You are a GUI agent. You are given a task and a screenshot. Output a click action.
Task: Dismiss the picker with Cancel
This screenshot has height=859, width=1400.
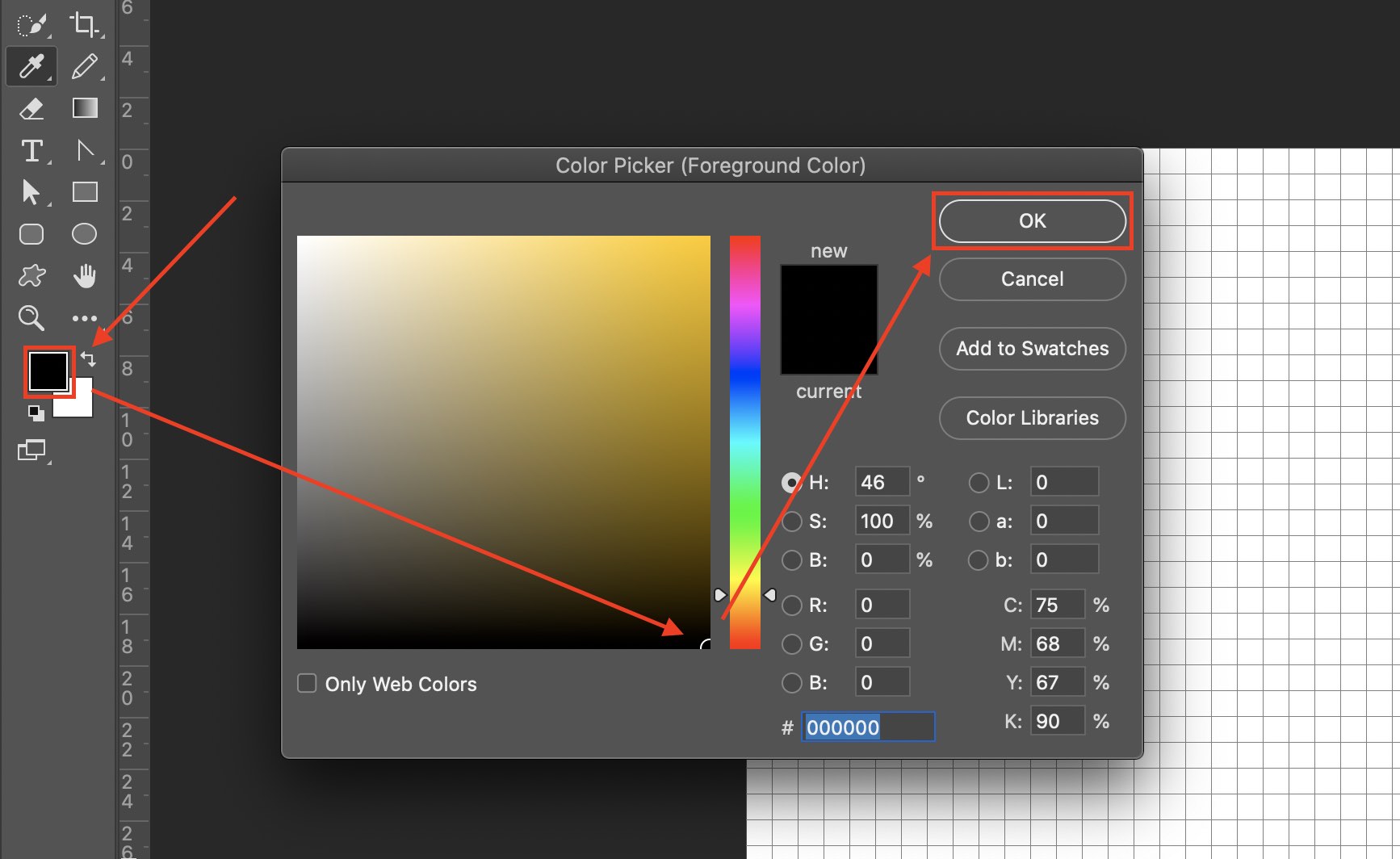click(x=1032, y=279)
